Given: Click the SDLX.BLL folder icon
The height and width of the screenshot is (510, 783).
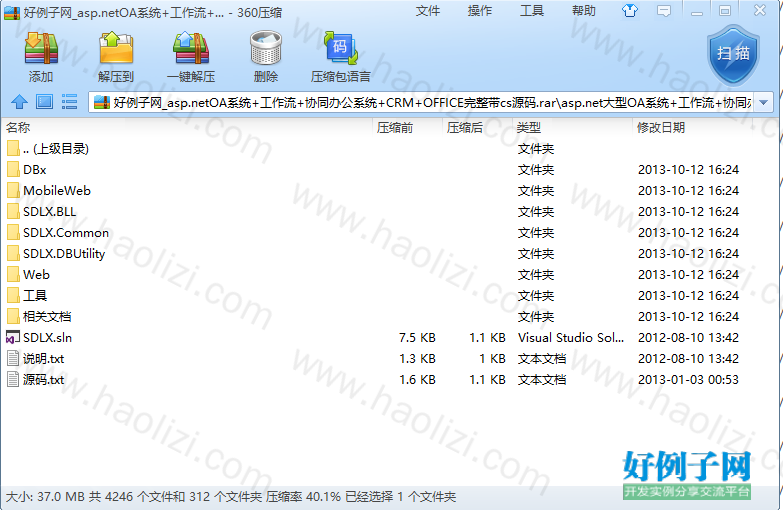Looking at the screenshot, I should (13, 211).
